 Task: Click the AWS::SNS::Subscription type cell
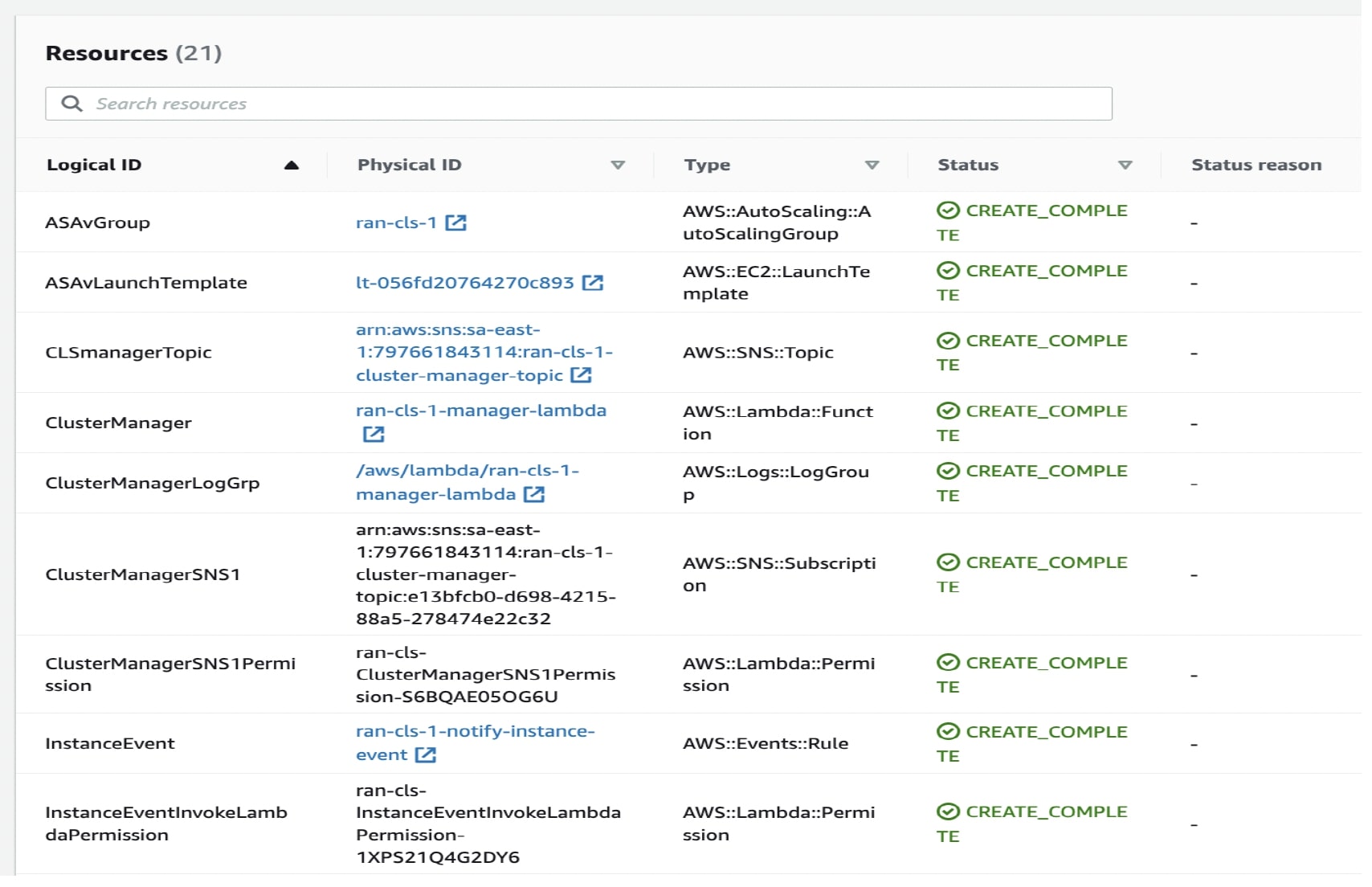[779, 574]
